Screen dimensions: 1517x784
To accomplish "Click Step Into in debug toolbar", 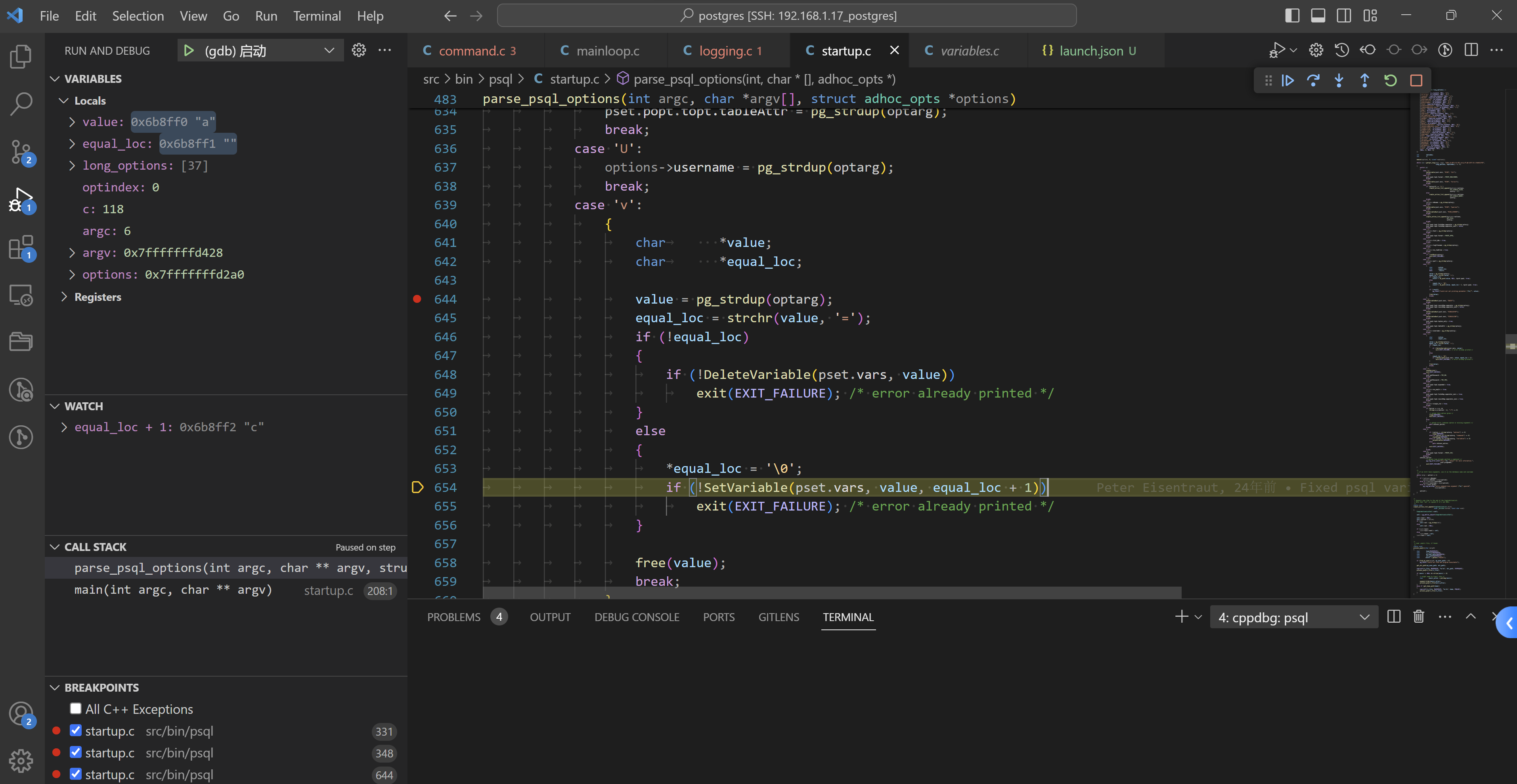I will point(1339,81).
